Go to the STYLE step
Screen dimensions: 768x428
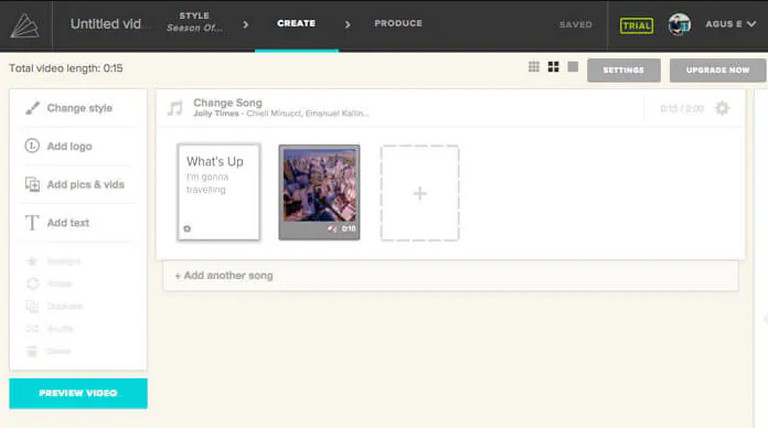coord(194,22)
